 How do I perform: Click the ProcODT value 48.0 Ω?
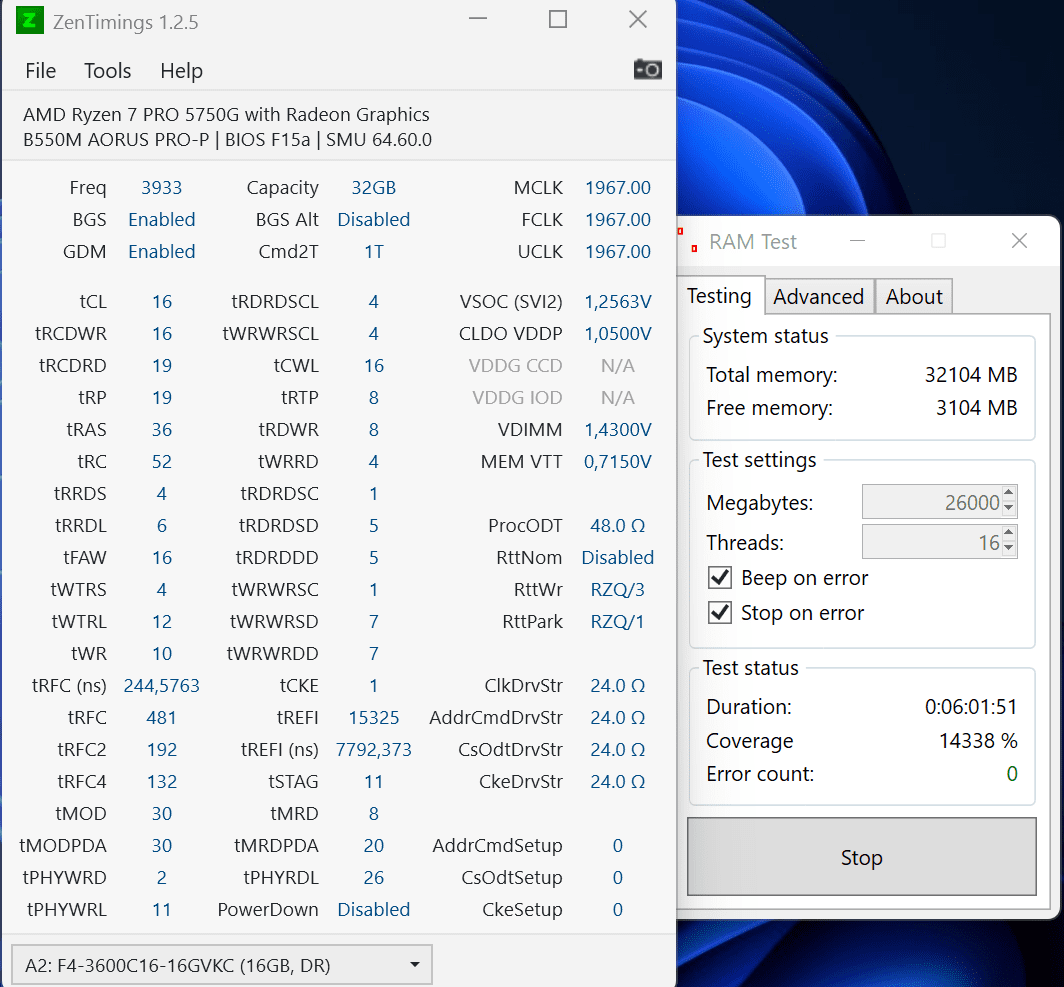(x=618, y=525)
